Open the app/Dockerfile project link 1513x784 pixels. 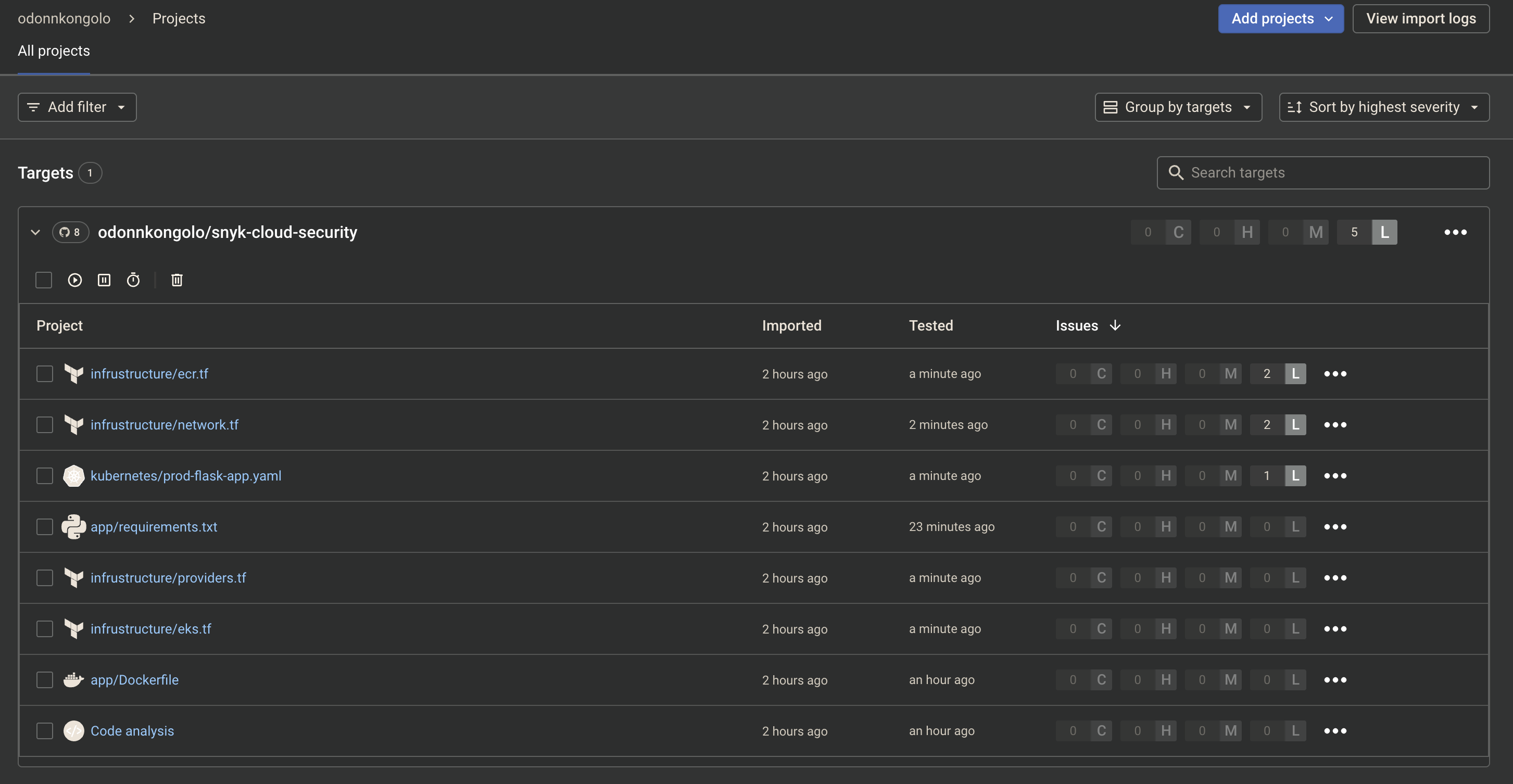click(134, 680)
